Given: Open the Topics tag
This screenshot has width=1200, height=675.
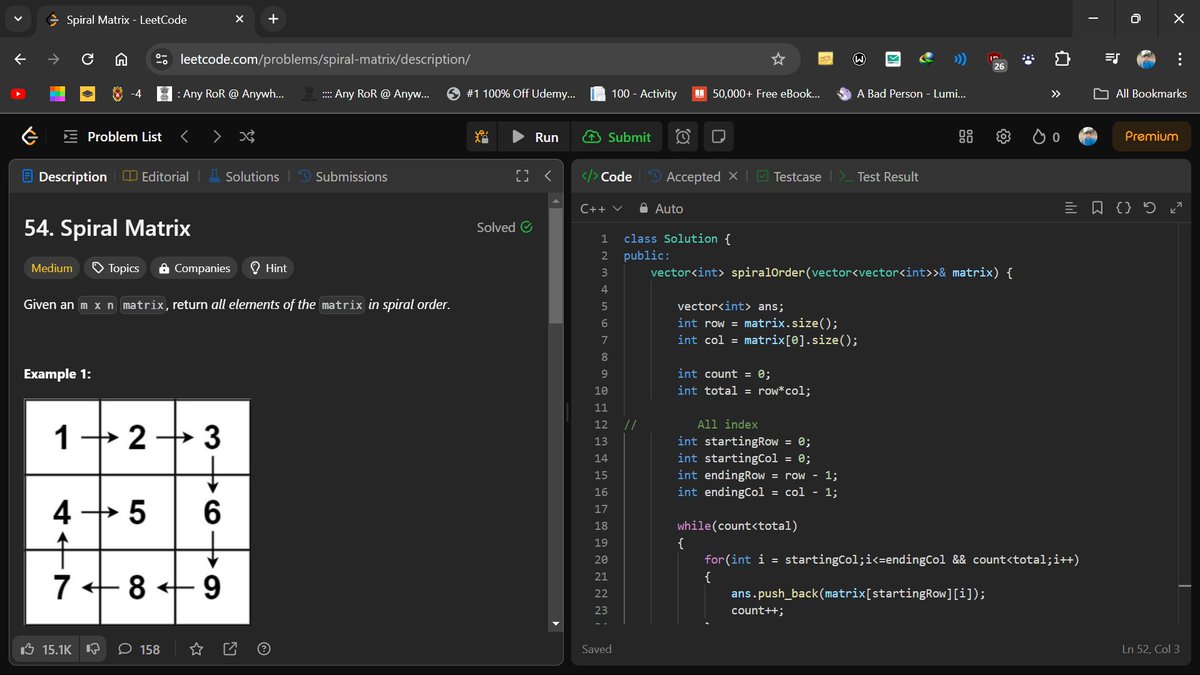Looking at the screenshot, I should click(114, 268).
